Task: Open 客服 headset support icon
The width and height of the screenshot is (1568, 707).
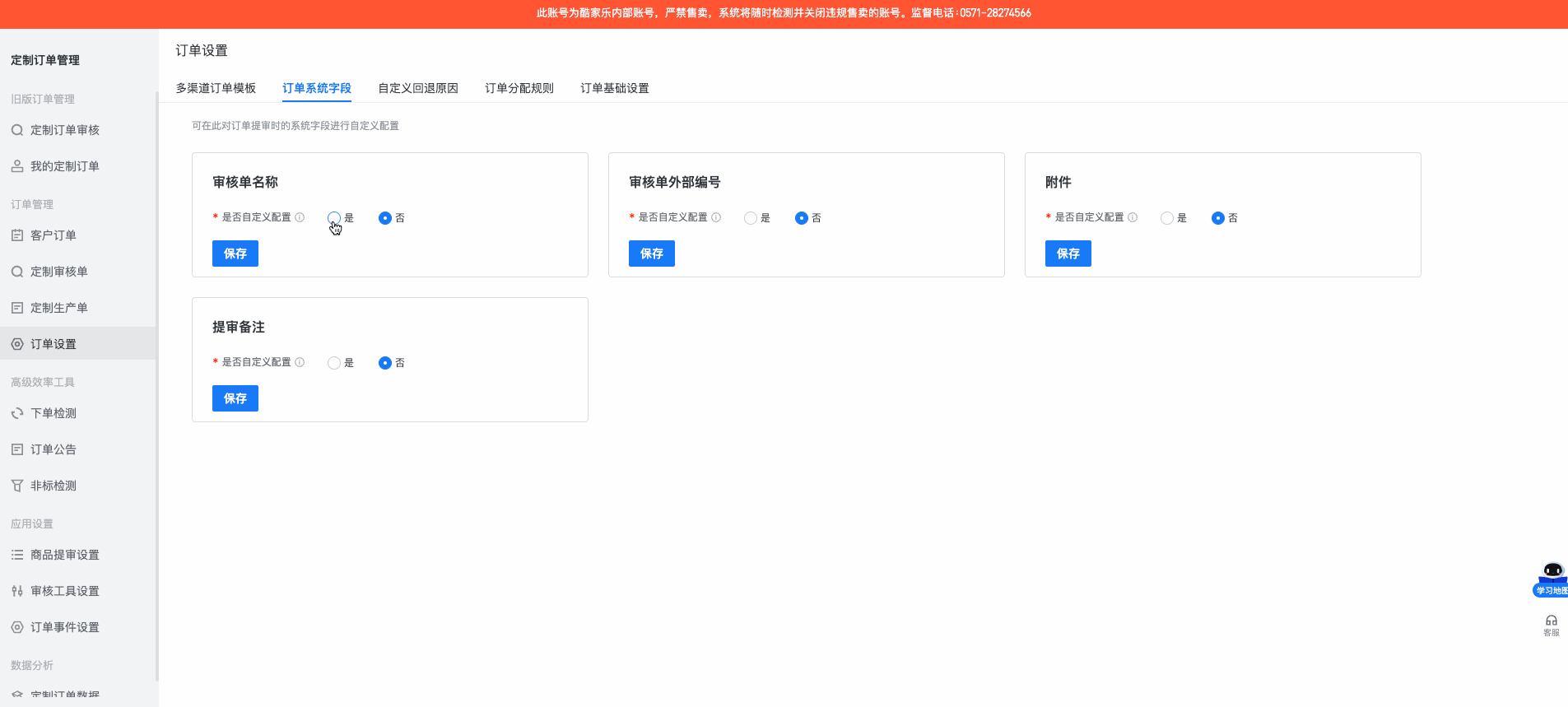Action: pyautogui.click(x=1551, y=621)
